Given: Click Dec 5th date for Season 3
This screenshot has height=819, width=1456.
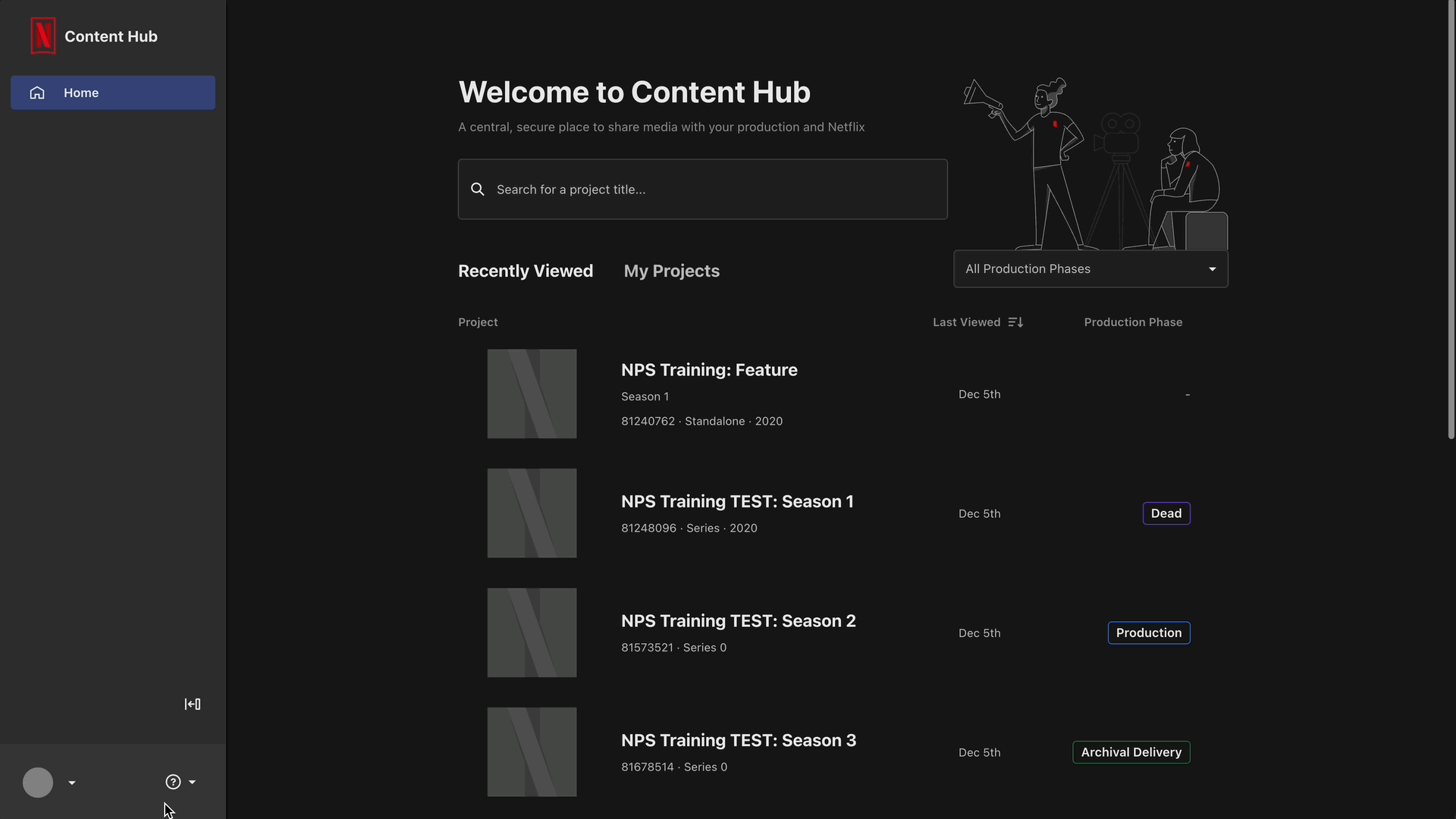Looking at the screenshot, I should pos(979,752).
